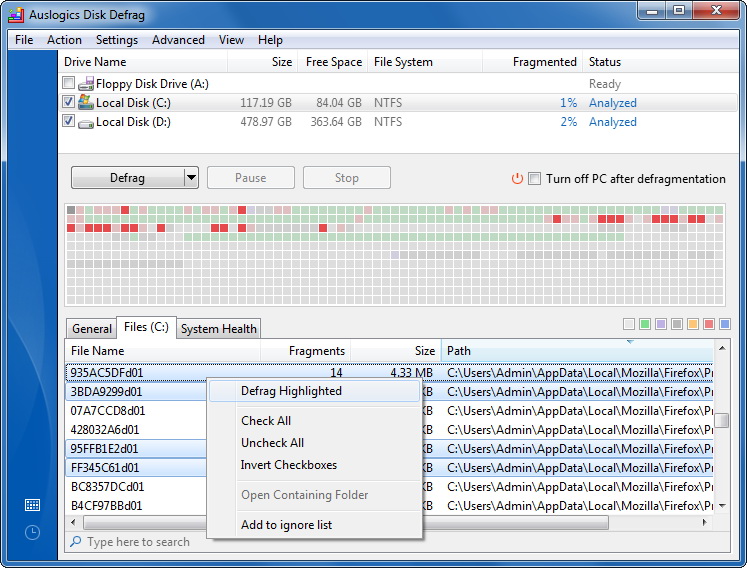
Task: Click the Local Disk (D:) drive icon
Action: pos(86,122)
